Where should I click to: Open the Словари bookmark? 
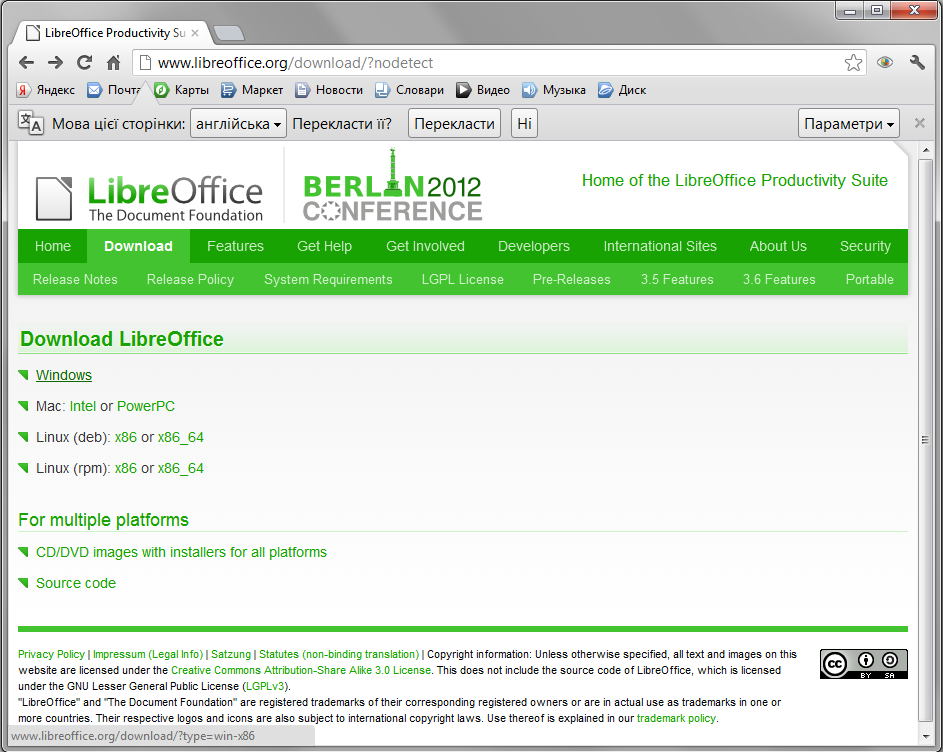tap(410, 90)
